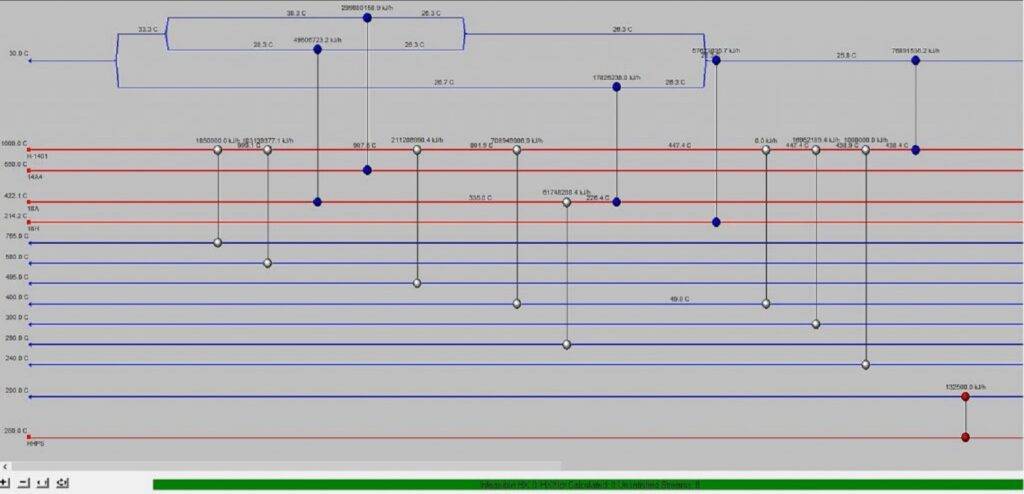
Task: Select blue cooler node on the 14A4 stream
Action: (367, 170)
